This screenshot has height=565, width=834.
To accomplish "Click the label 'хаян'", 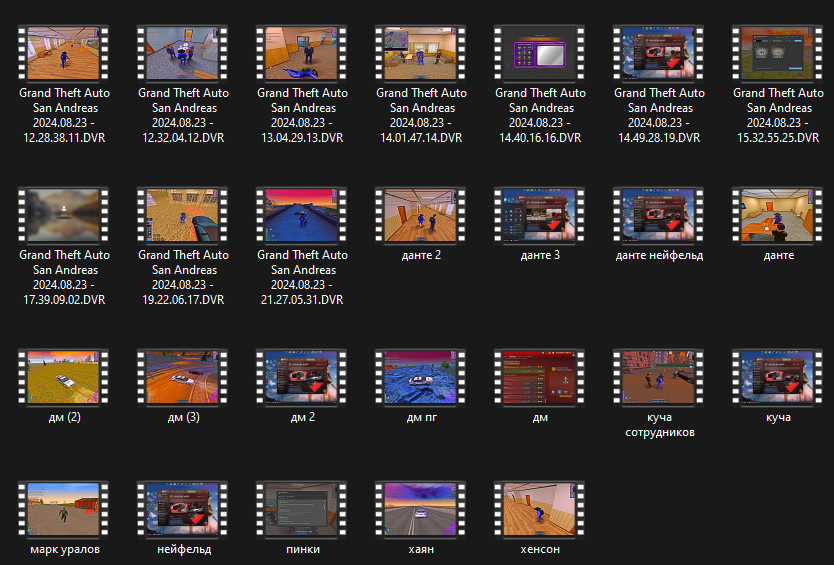I will [421, 550].
